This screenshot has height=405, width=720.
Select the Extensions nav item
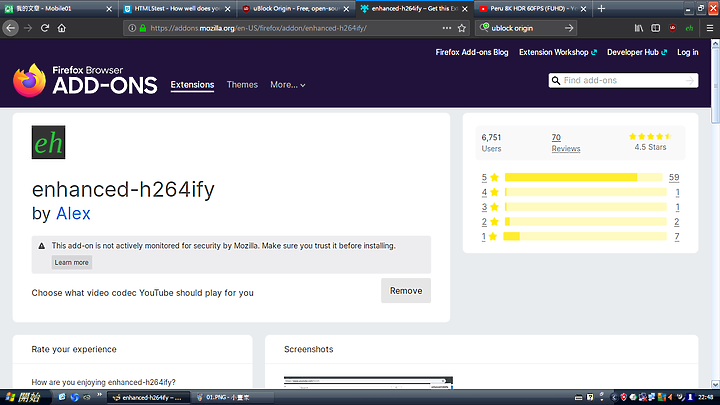[x=192, y=85]
